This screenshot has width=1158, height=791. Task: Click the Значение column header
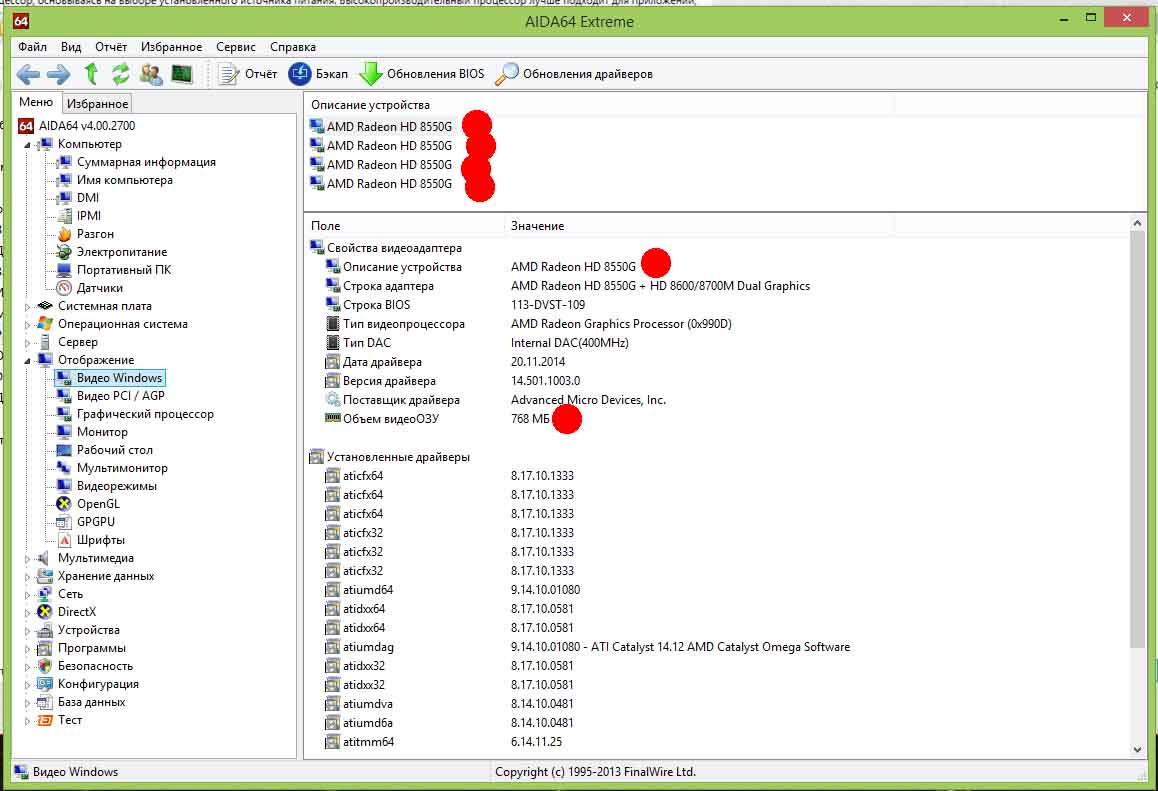tap(699, 225)
